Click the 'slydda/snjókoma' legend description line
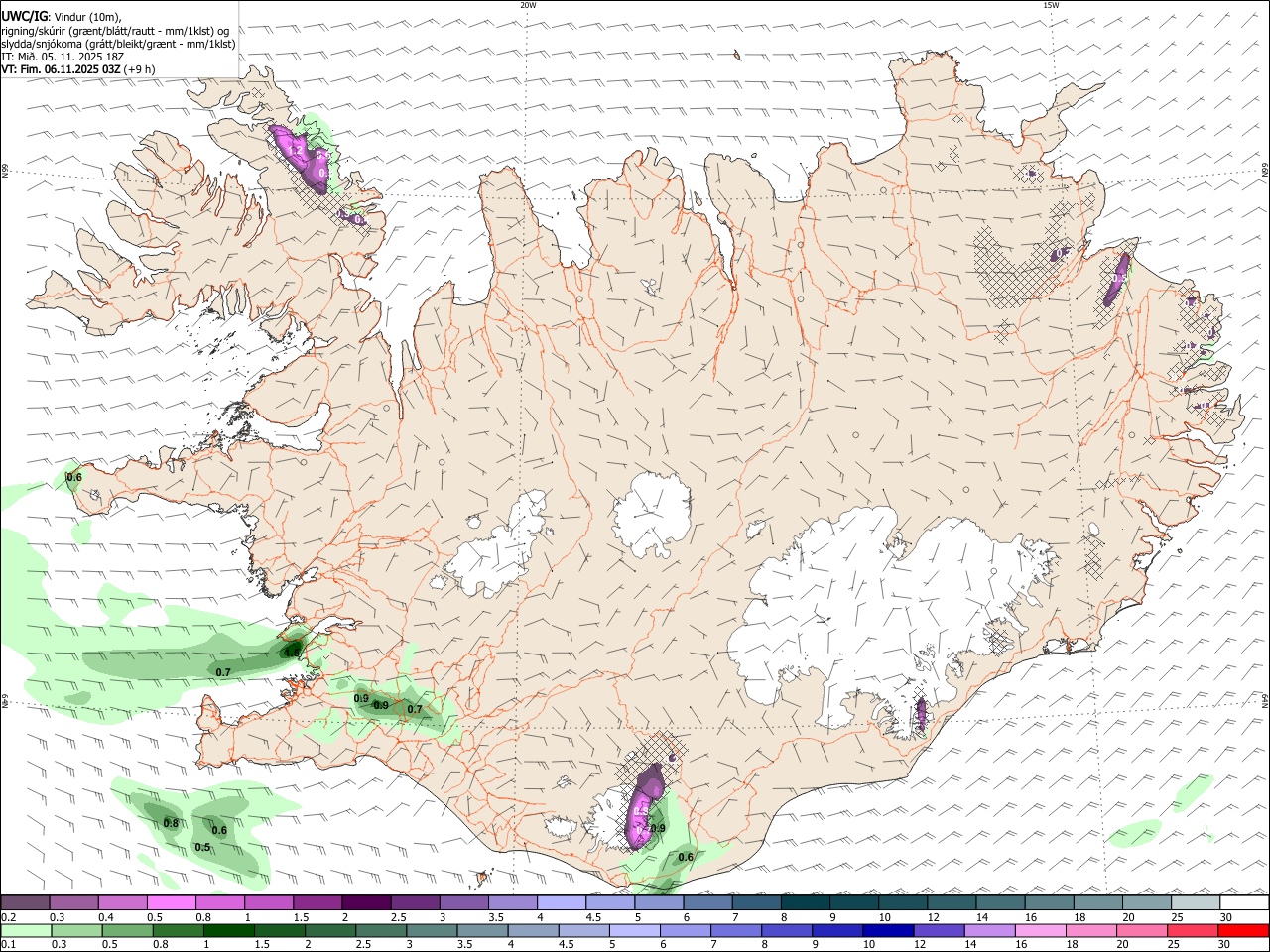 119,44
